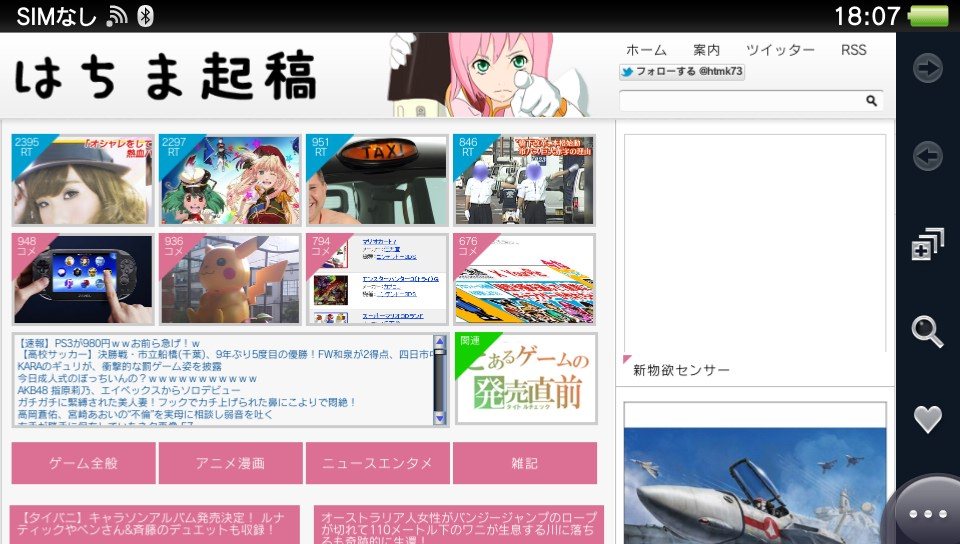The height and width of the screenshot is (544, 960).
Task: Open the 2395 RT thumbnail with hat girl
Action: tap(83, 180)
